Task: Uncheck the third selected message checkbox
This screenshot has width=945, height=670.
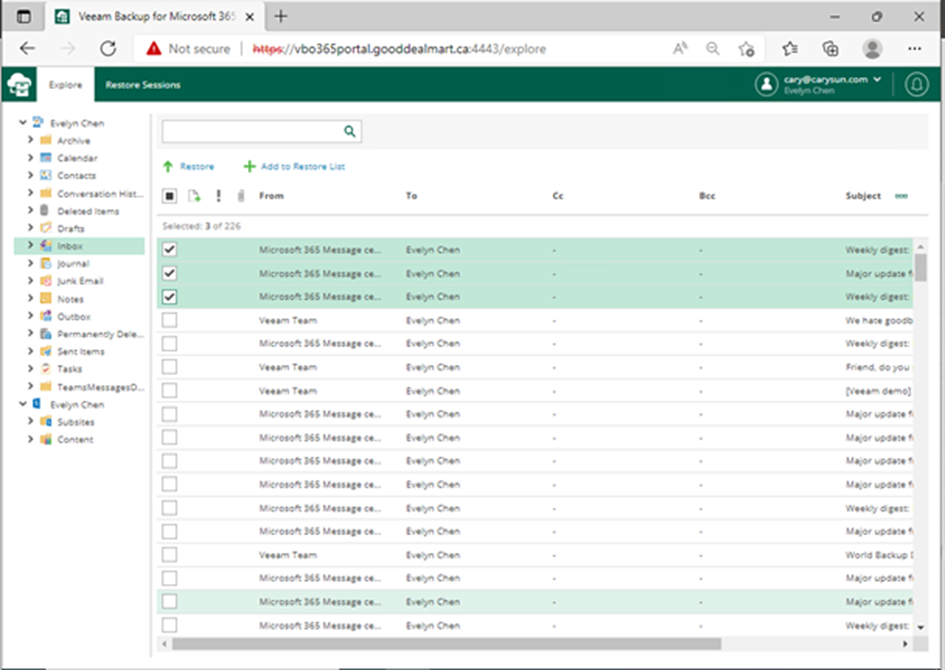Action: tap(169, 296)
